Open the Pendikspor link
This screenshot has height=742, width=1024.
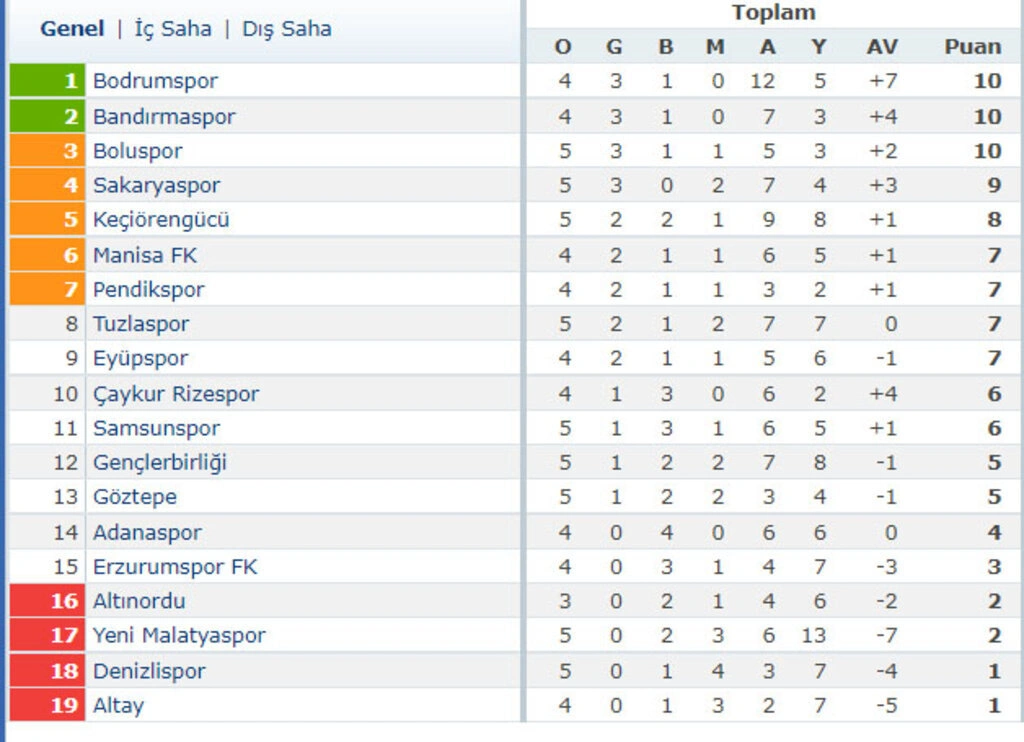[x=149, y=289]
